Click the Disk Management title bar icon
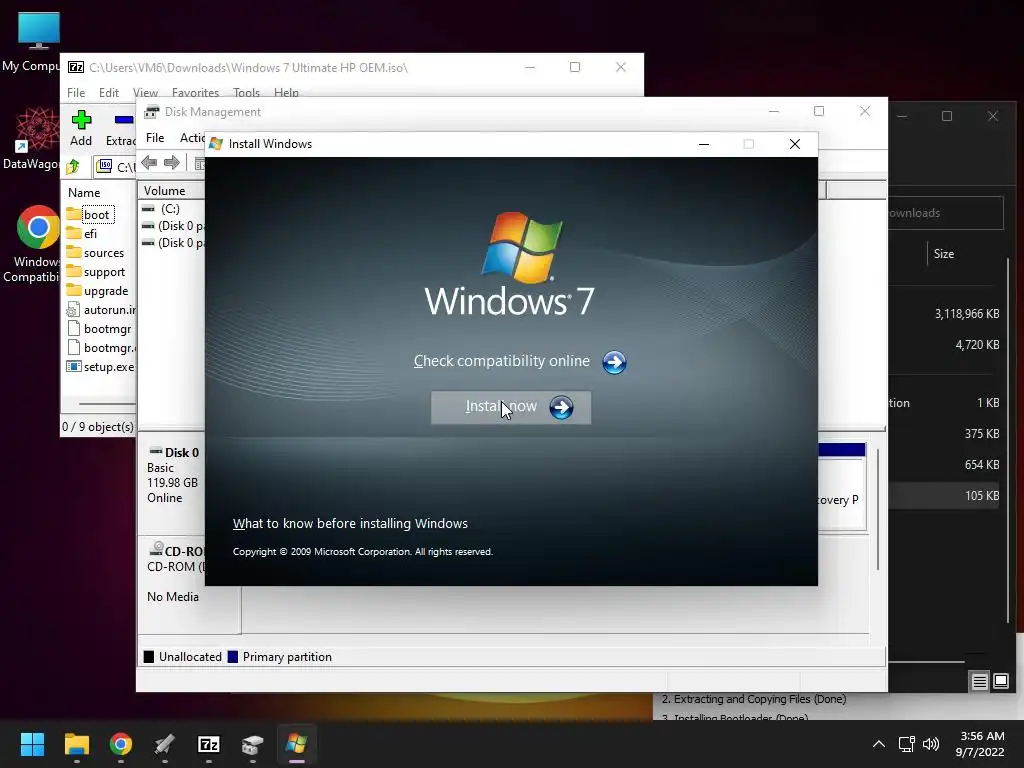Image resolution: width=1024 pixels, height=768 pixels. [x=152, y=112]
